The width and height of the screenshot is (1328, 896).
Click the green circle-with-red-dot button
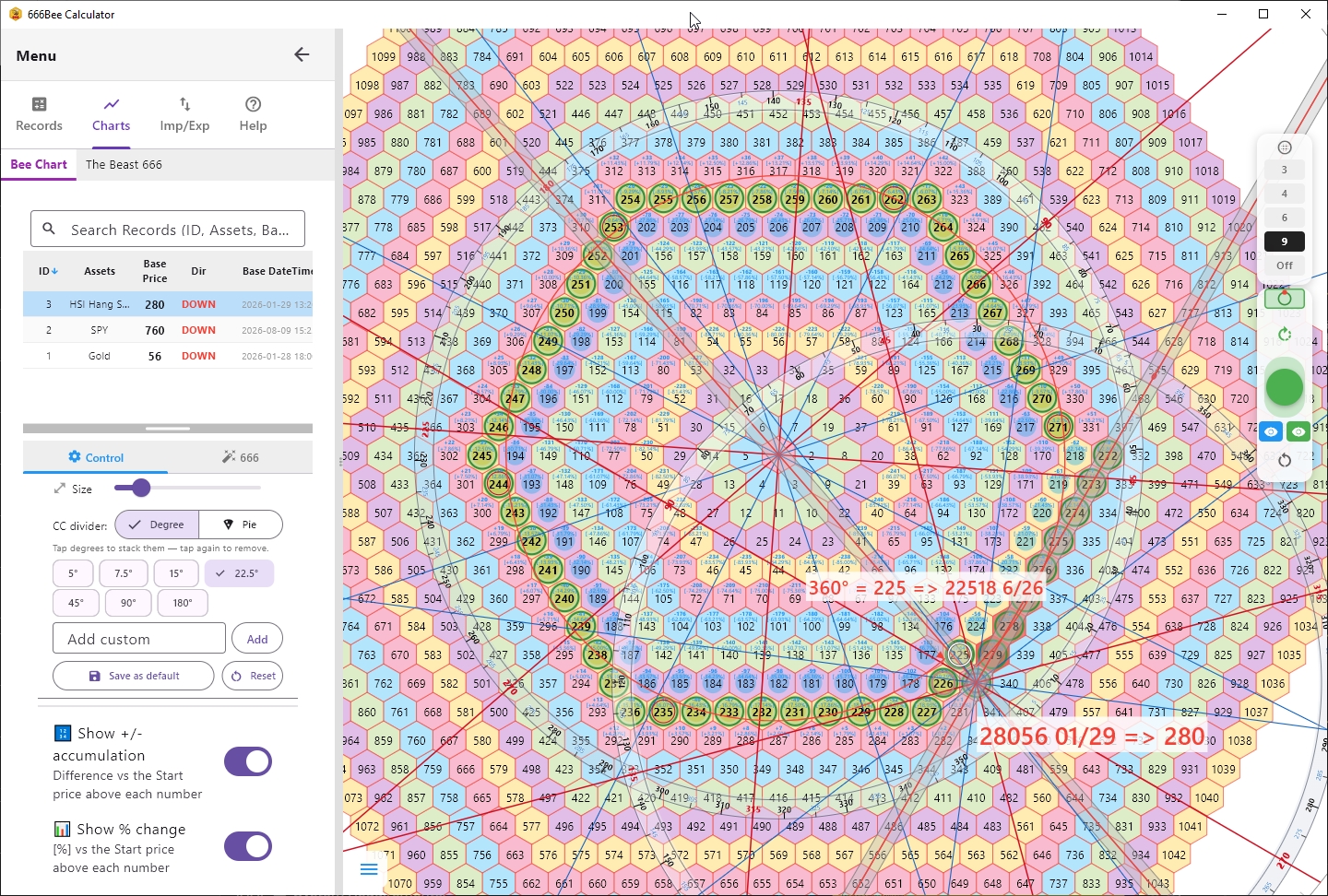(1285, 299)
